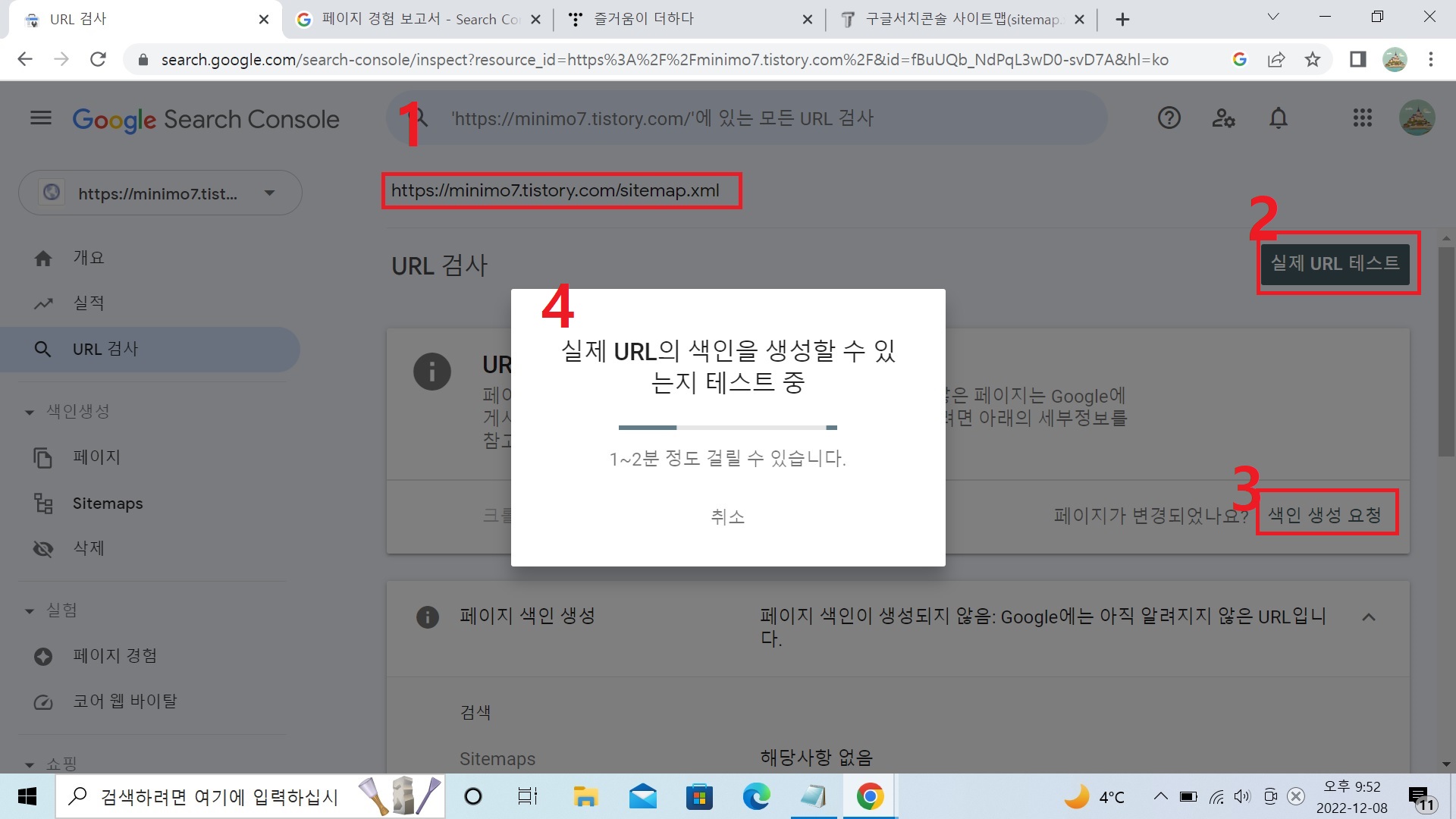This screenshot has height=819, width=1456.
Task: Click the Help question mark icon
Action: [1169, 118]
